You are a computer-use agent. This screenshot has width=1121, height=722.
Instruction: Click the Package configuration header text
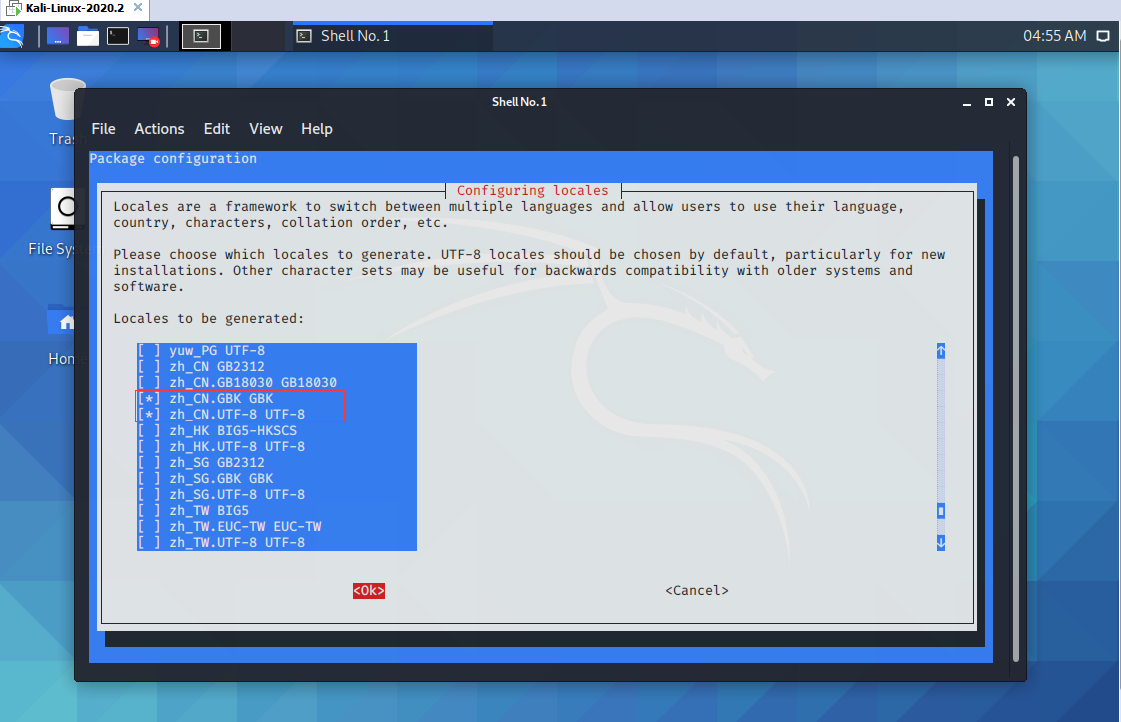173,159
